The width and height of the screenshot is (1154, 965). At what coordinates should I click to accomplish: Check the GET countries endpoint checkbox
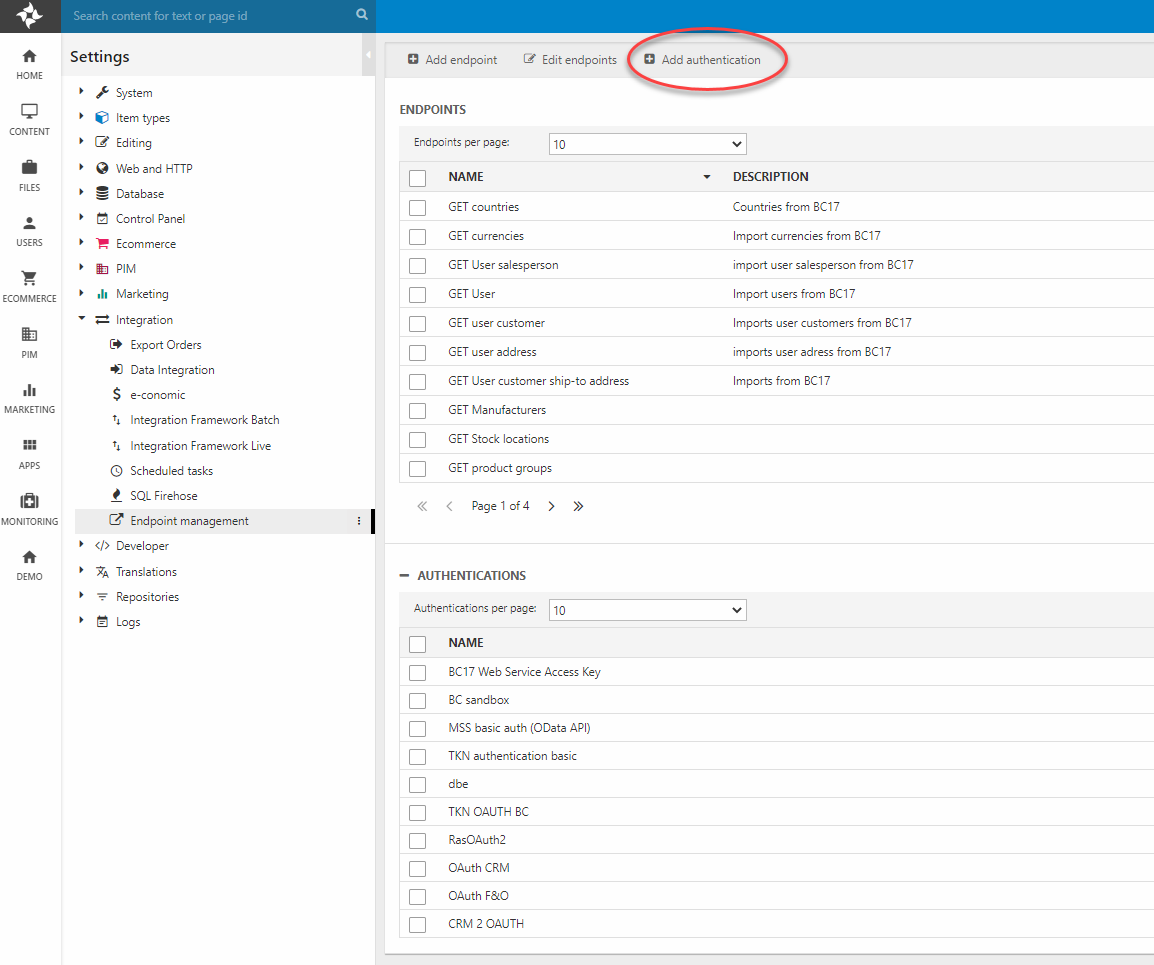pyautogui.click(x=417, y=208)
